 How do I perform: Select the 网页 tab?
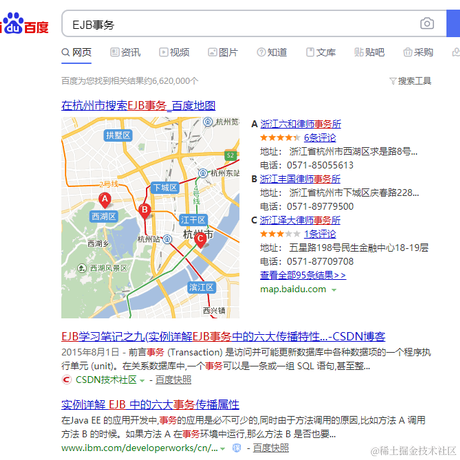[76, 52]
